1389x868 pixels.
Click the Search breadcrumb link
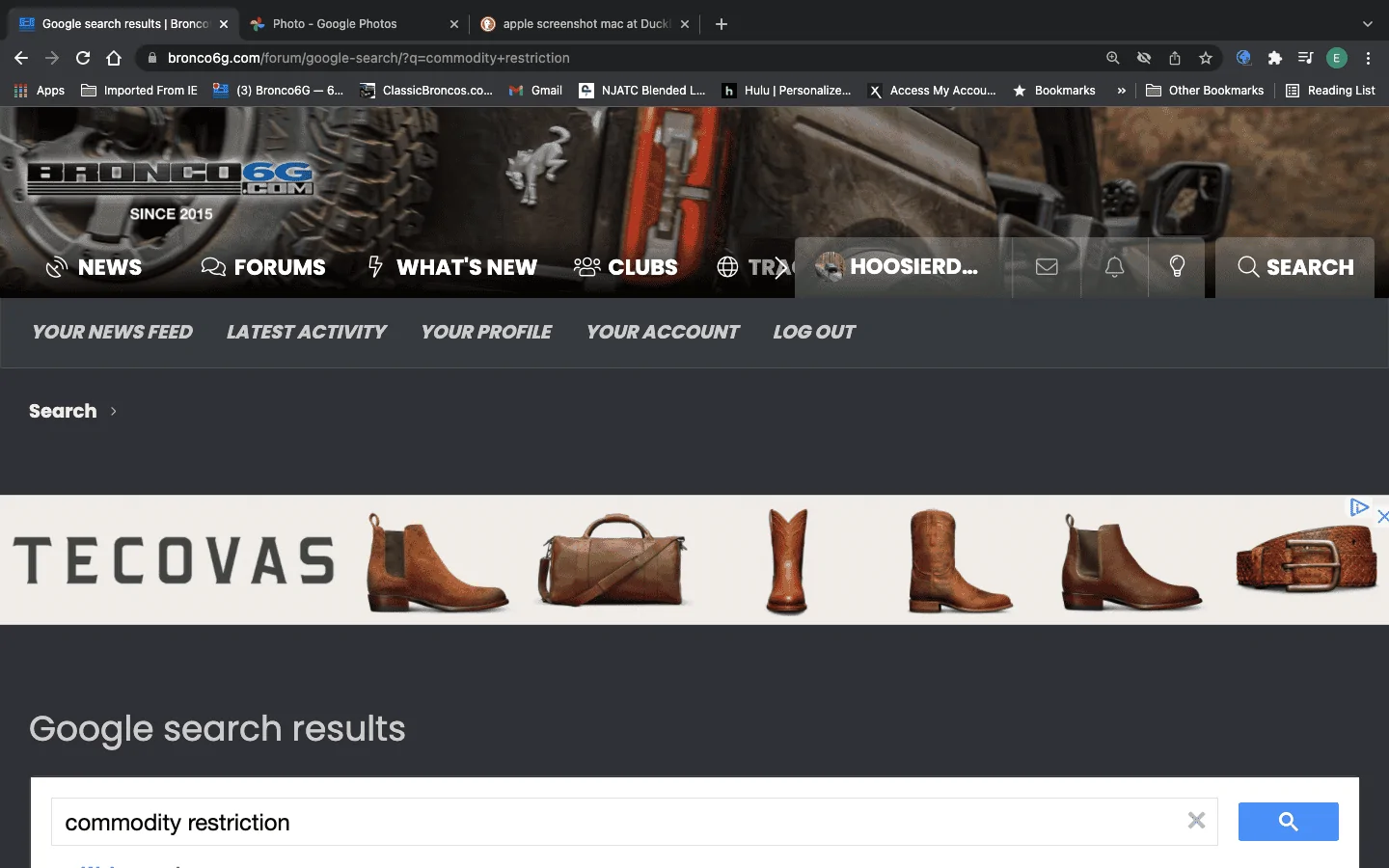point(63,411)
